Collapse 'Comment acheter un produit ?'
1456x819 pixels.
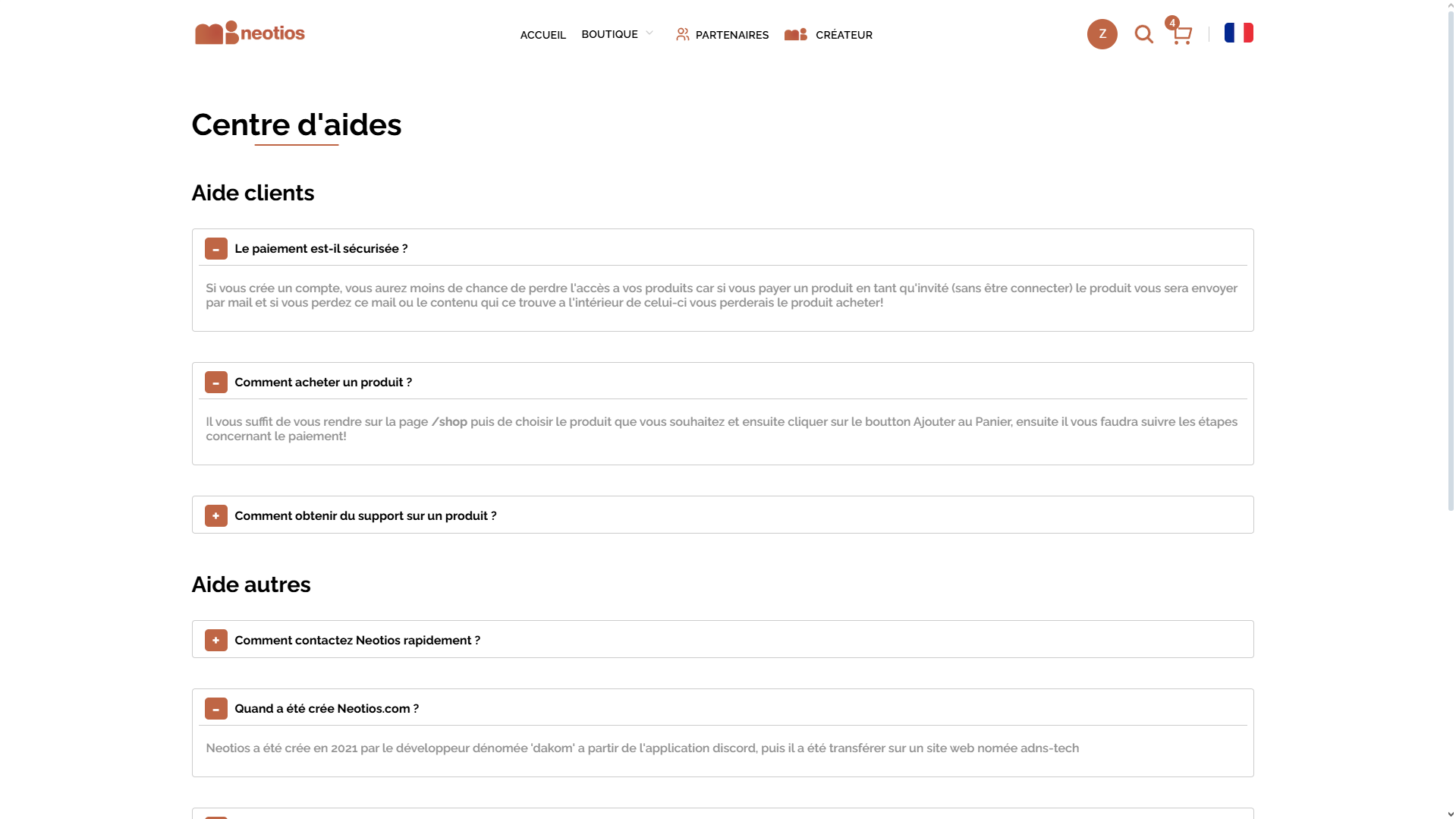tap(216, 382)
